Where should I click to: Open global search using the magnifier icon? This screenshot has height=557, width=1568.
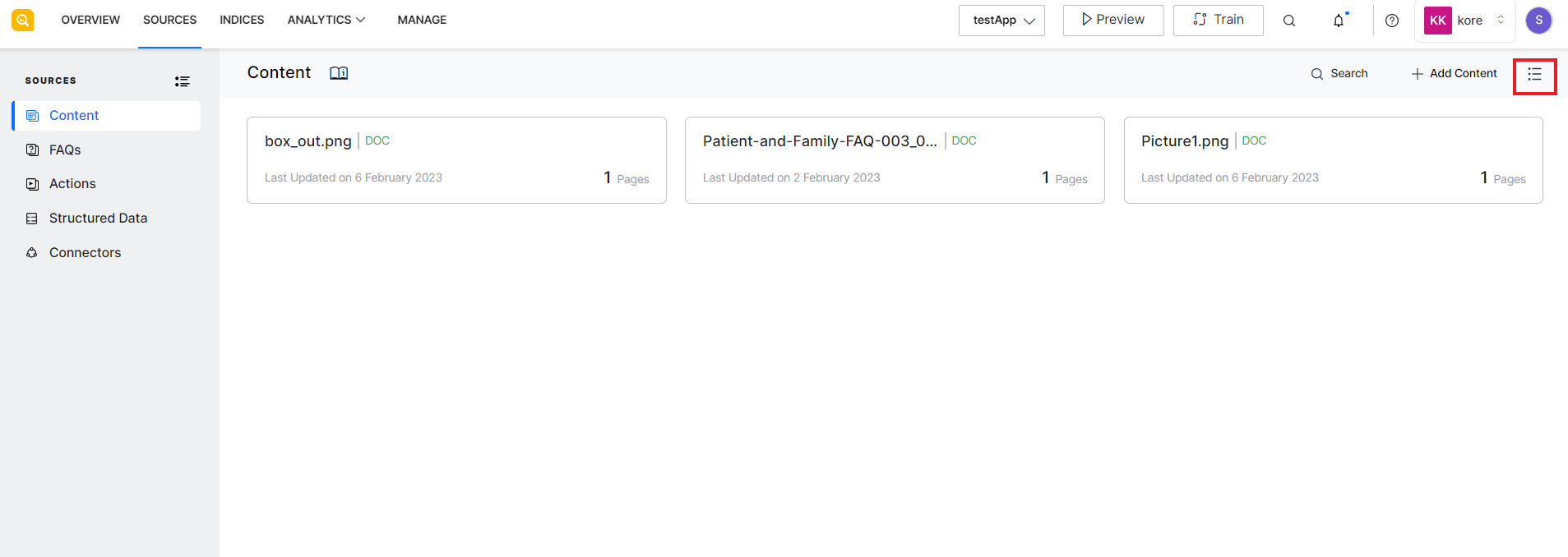1288,20
